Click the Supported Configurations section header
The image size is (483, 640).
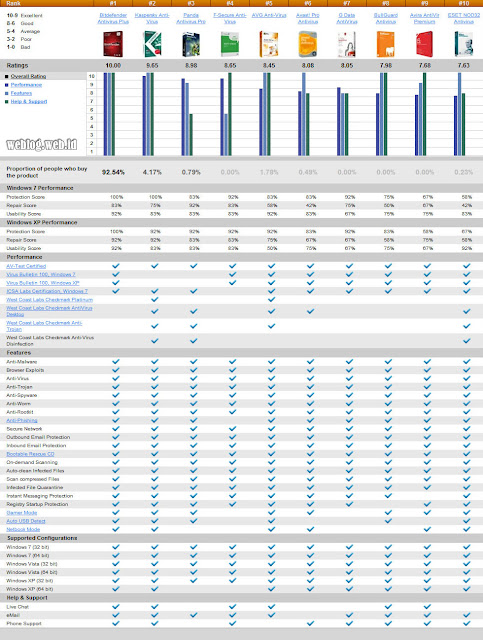[42, 538]
